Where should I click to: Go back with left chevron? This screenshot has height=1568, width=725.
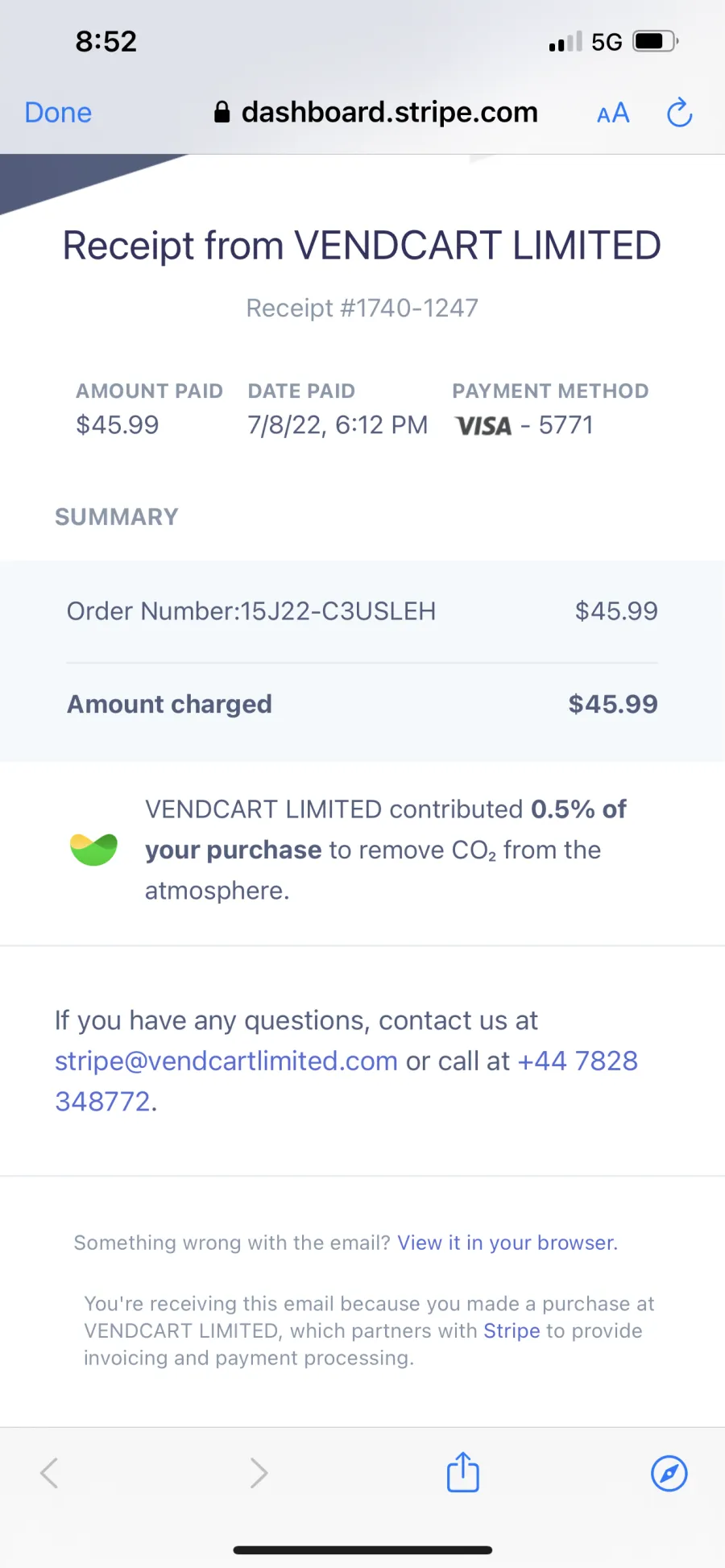coord(49,1473)
